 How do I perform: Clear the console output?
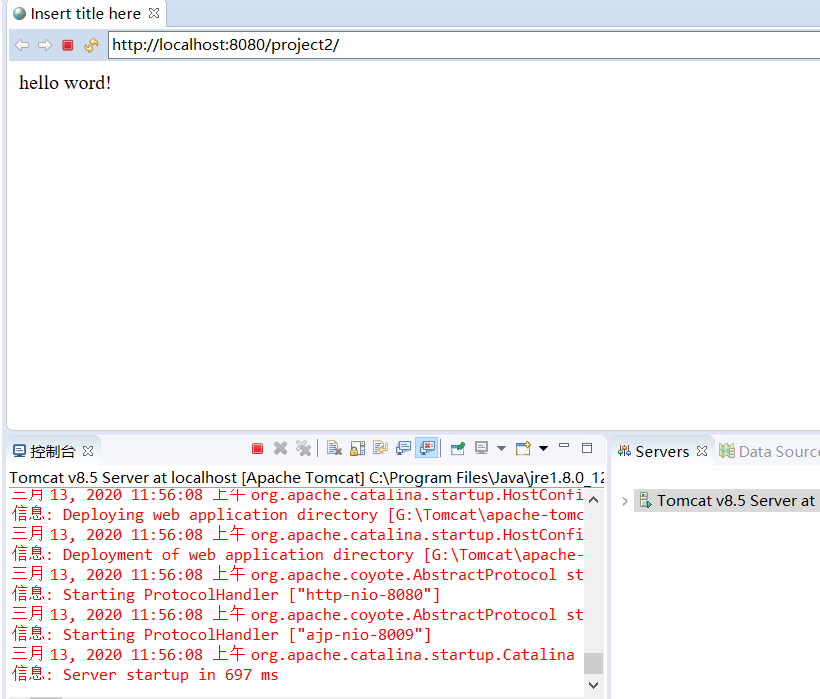pyautogui.click(x=334, y=449)
